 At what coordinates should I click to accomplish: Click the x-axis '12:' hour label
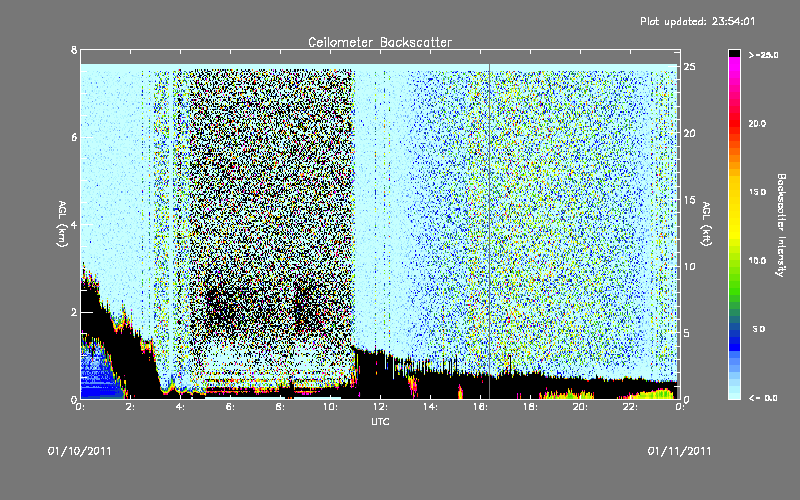click(380, 407)
